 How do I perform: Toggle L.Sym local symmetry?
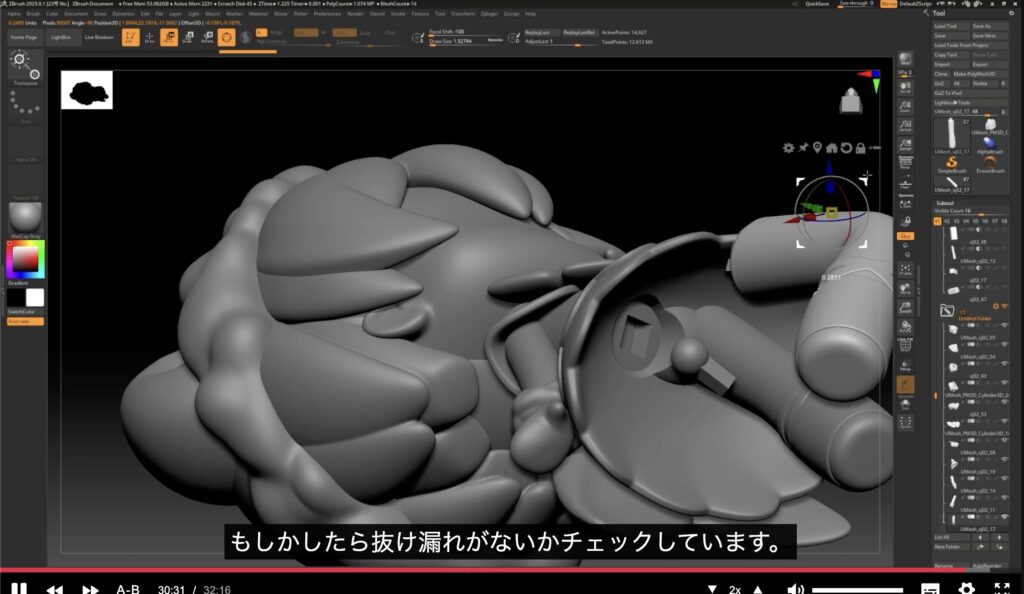pyautogui.click(x=905, y=202)
